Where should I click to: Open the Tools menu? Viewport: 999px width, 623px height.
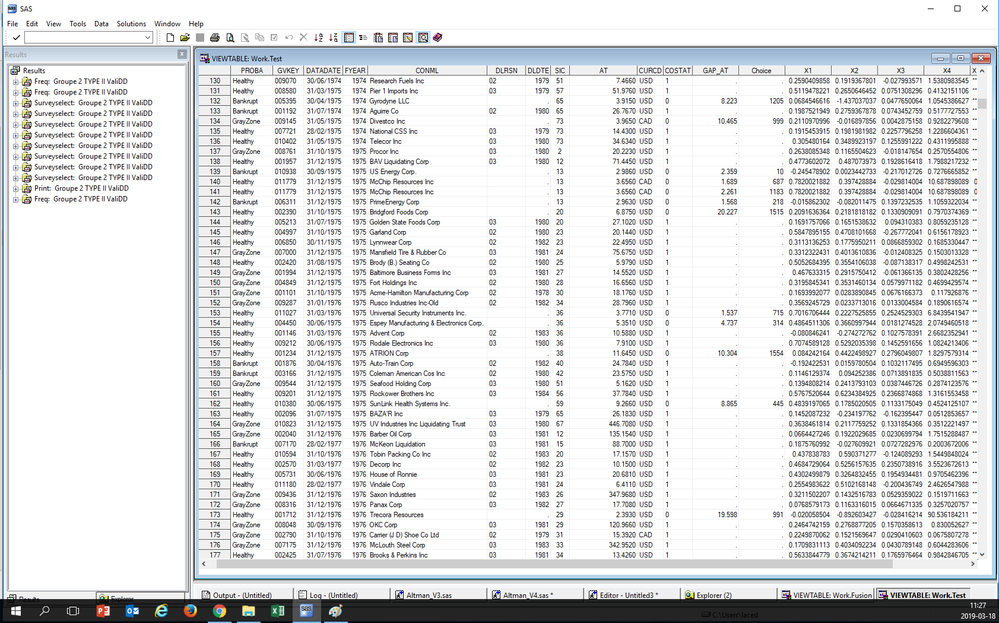click(x=78, y=24)
